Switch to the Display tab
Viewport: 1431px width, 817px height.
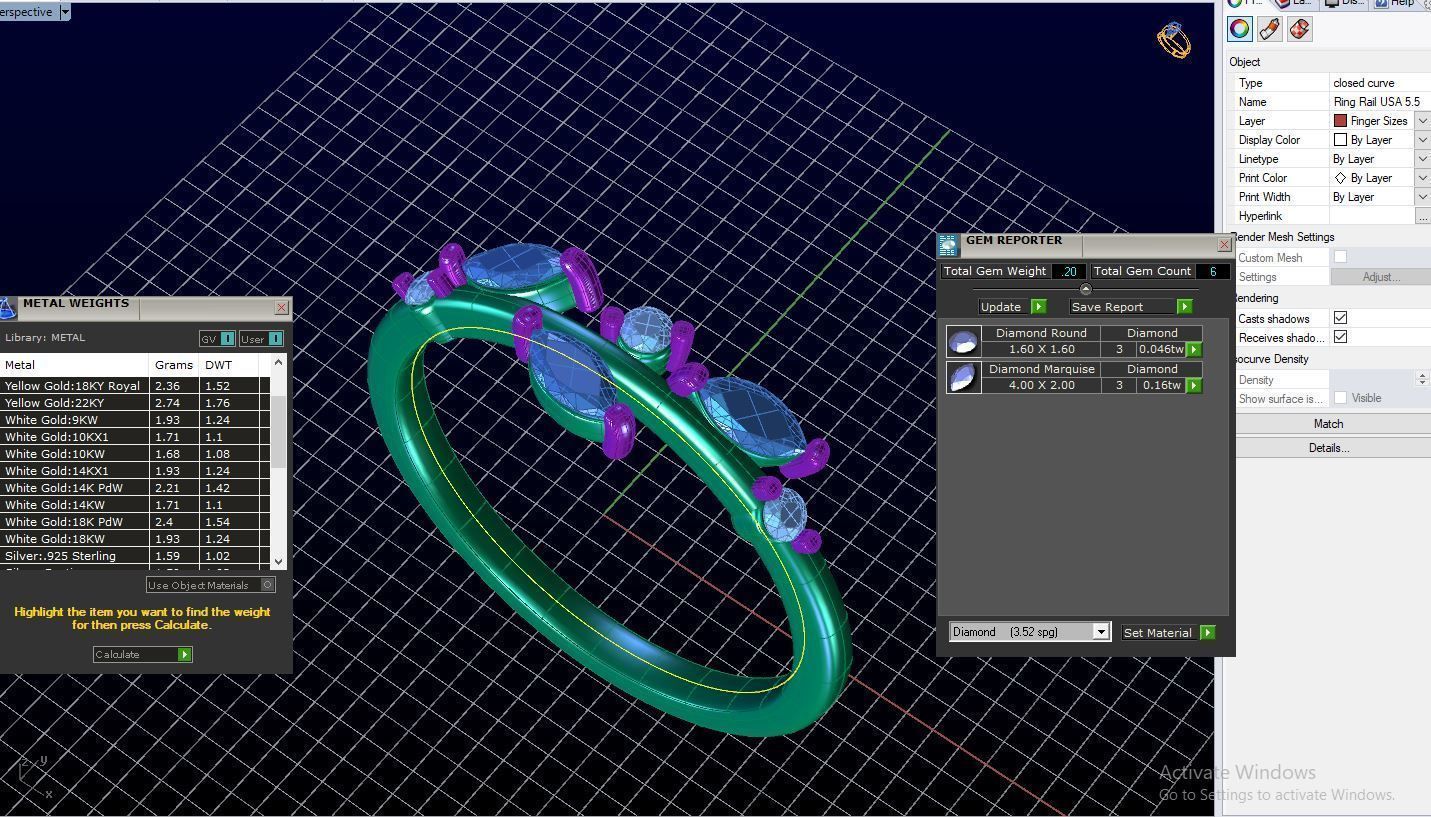(x=1345, y=3)
